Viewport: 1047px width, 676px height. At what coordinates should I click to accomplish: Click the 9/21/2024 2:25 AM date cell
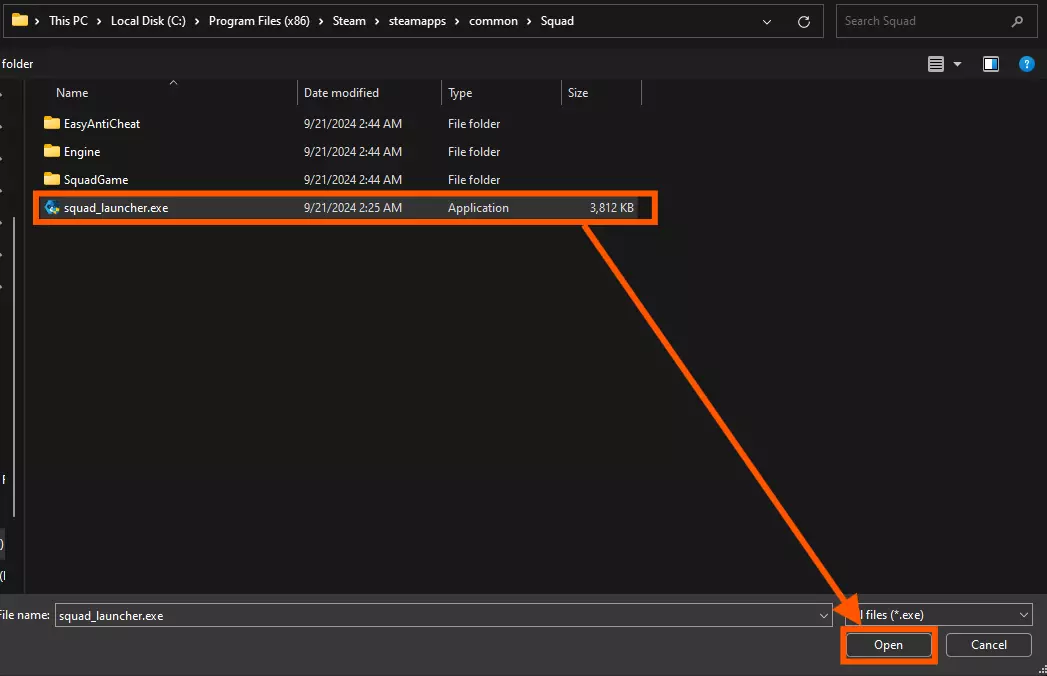coord(353,208)
